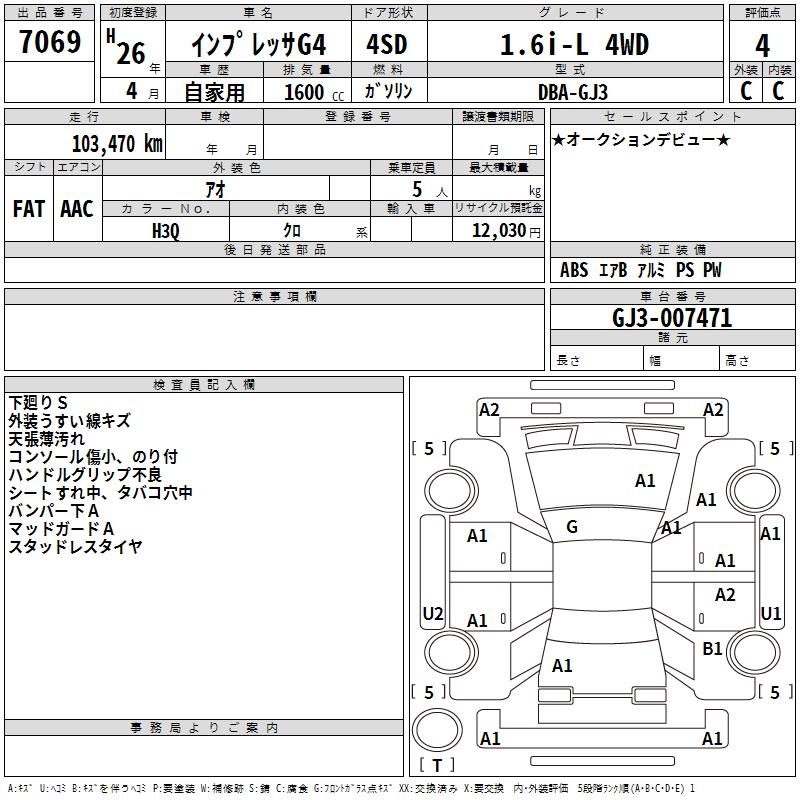Click the mileage value 103,470 km
This screenshot has height=800, width=800.
(x=116, y=143)
